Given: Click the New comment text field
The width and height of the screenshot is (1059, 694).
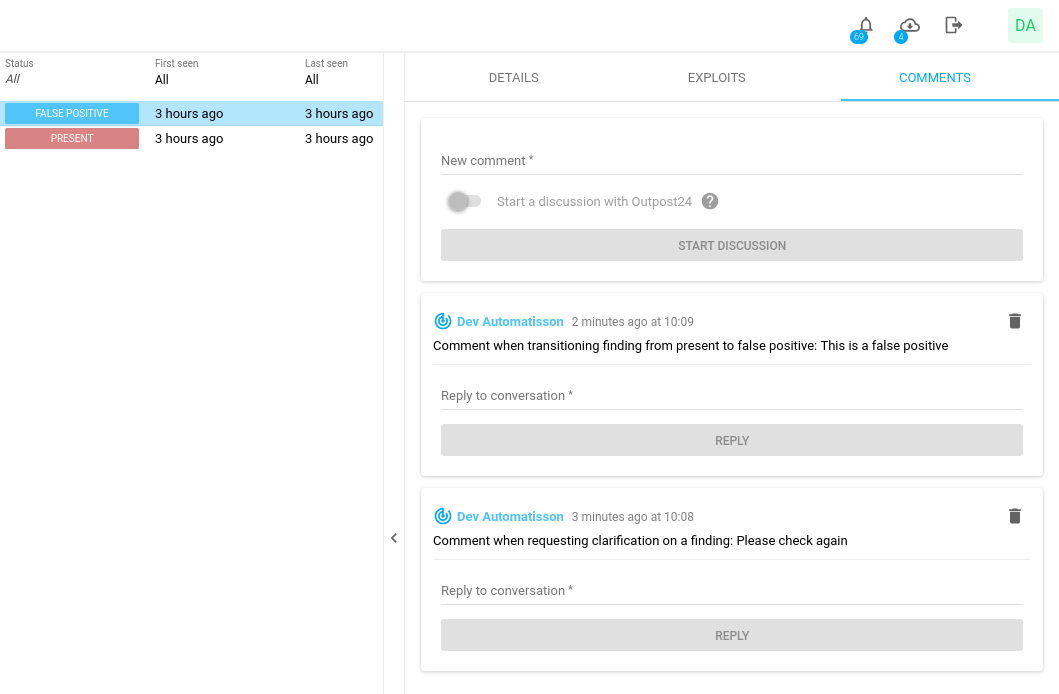Looking at the screenshot, I should coord(731,161).
